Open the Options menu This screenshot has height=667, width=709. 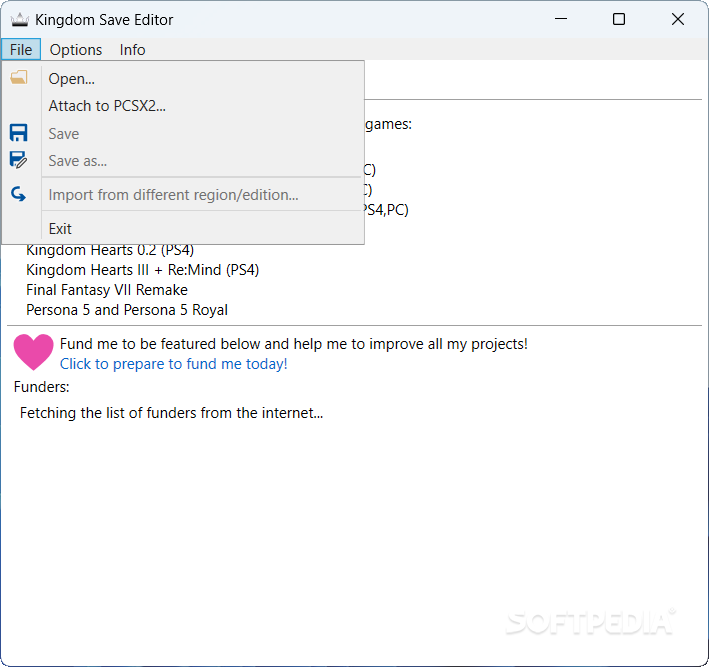76,50
